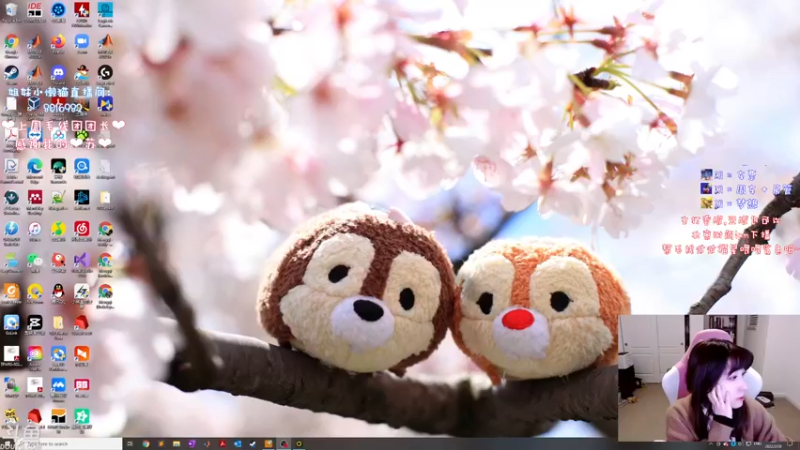800x450 pixels.
Task: Launch QQ Music desktop shortcut
Action: pos(58,229)
